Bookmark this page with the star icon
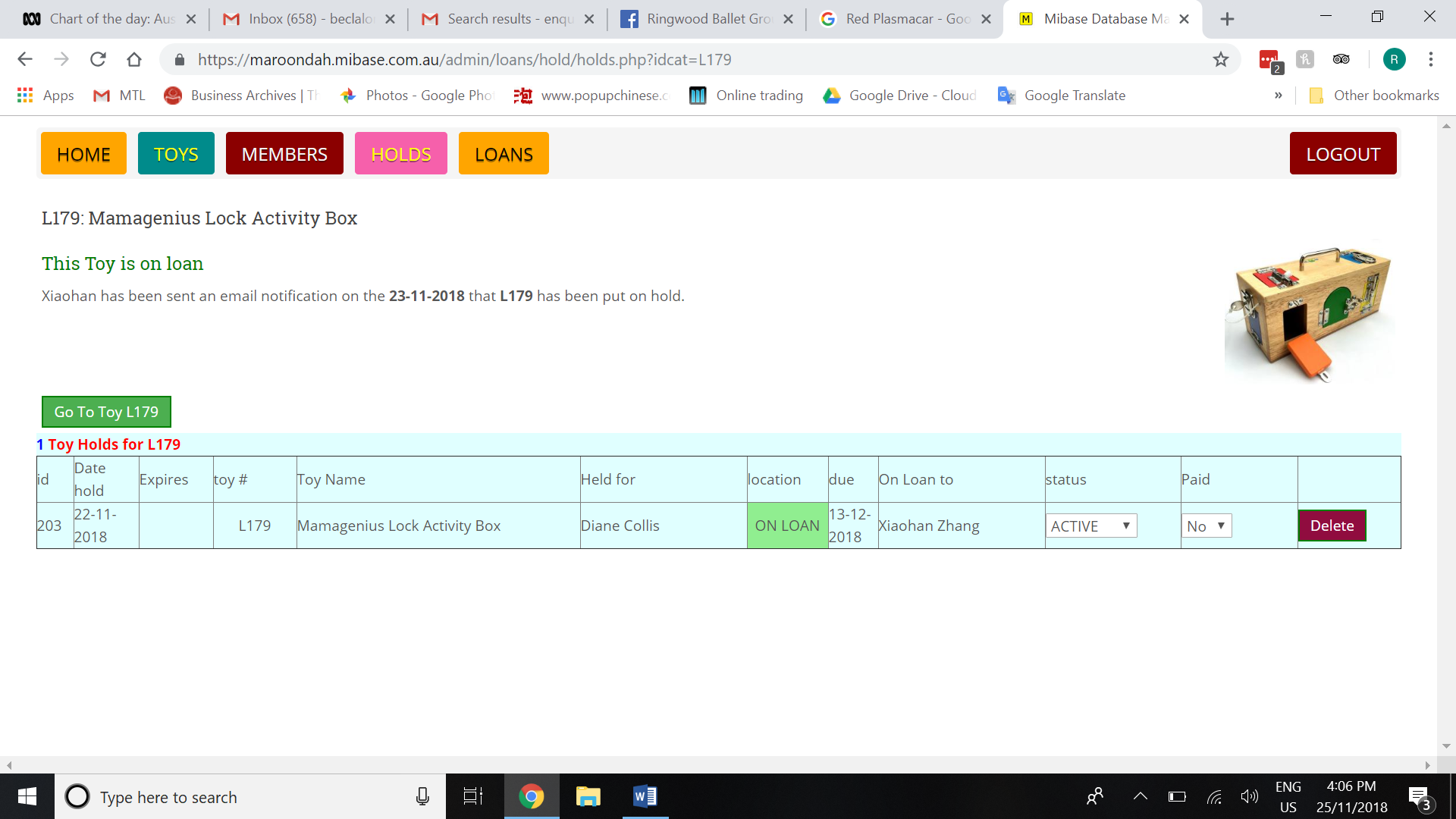The image size is (1456, 819). tap(1220, 59)
